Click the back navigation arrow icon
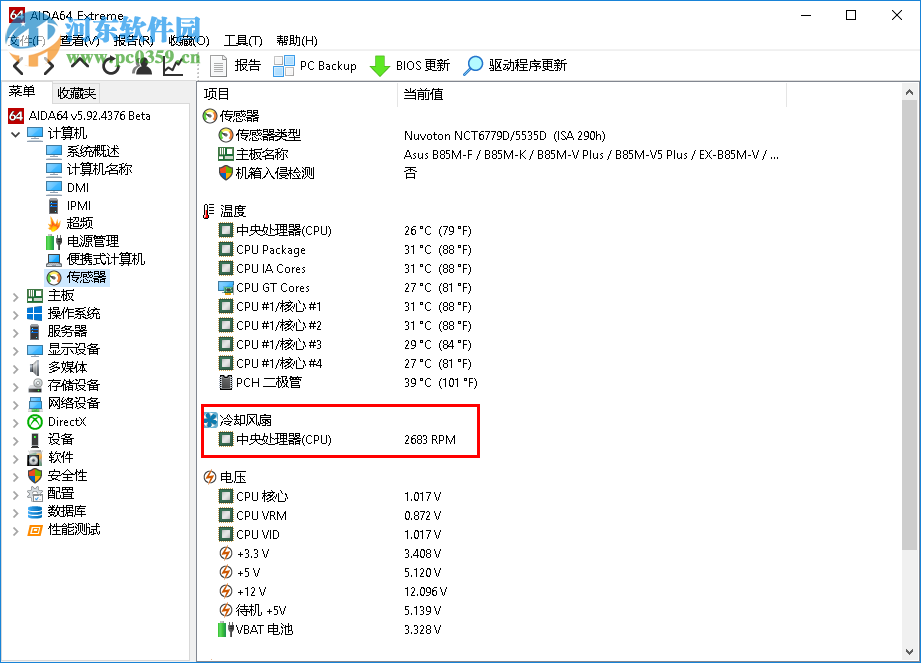This screenshot has height=663, width=921. [x=16, y=65]
